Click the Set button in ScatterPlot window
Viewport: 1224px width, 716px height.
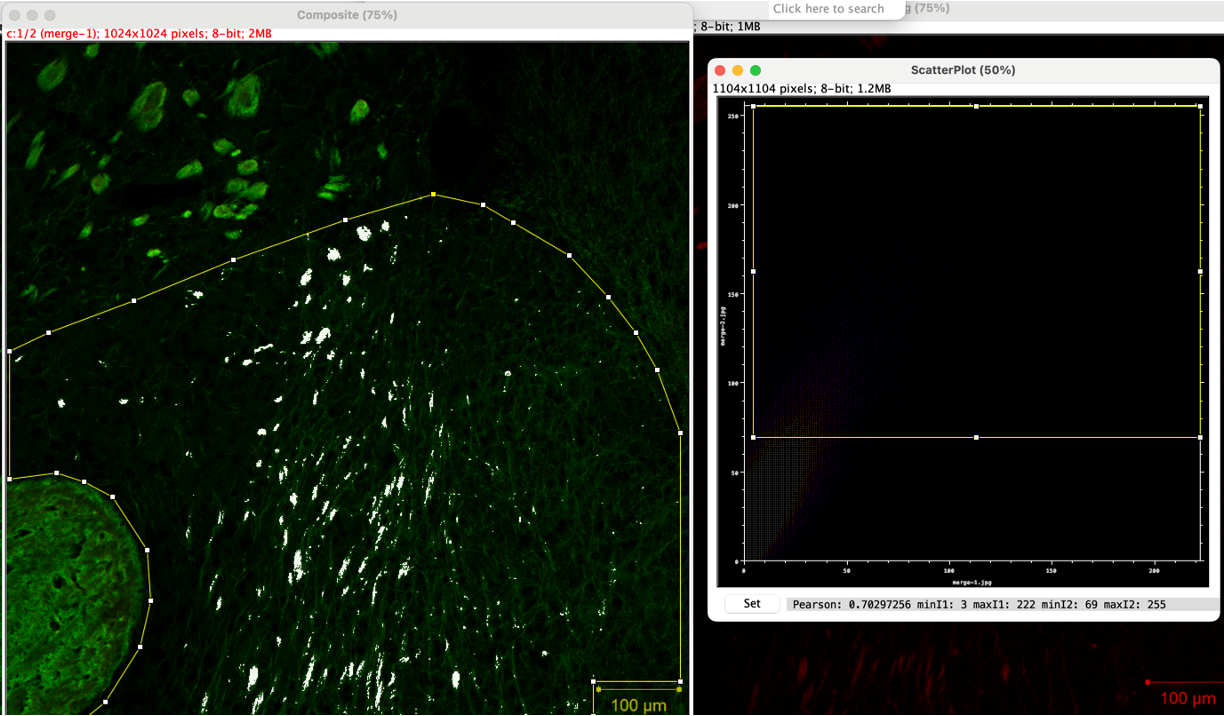tap(751, 604)
